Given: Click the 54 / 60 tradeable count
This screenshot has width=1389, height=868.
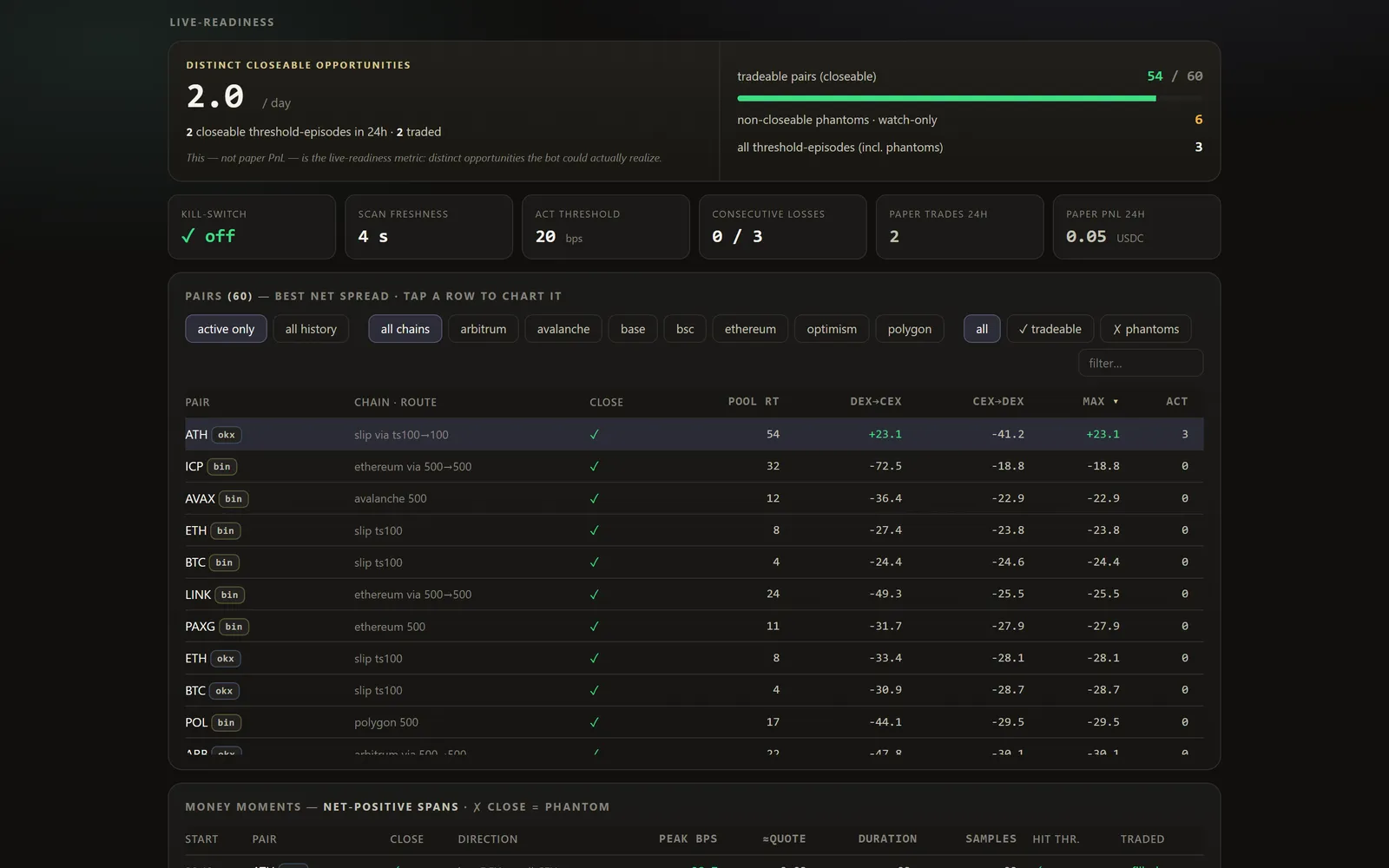Looking at the screenshot, I should 1175,76.
